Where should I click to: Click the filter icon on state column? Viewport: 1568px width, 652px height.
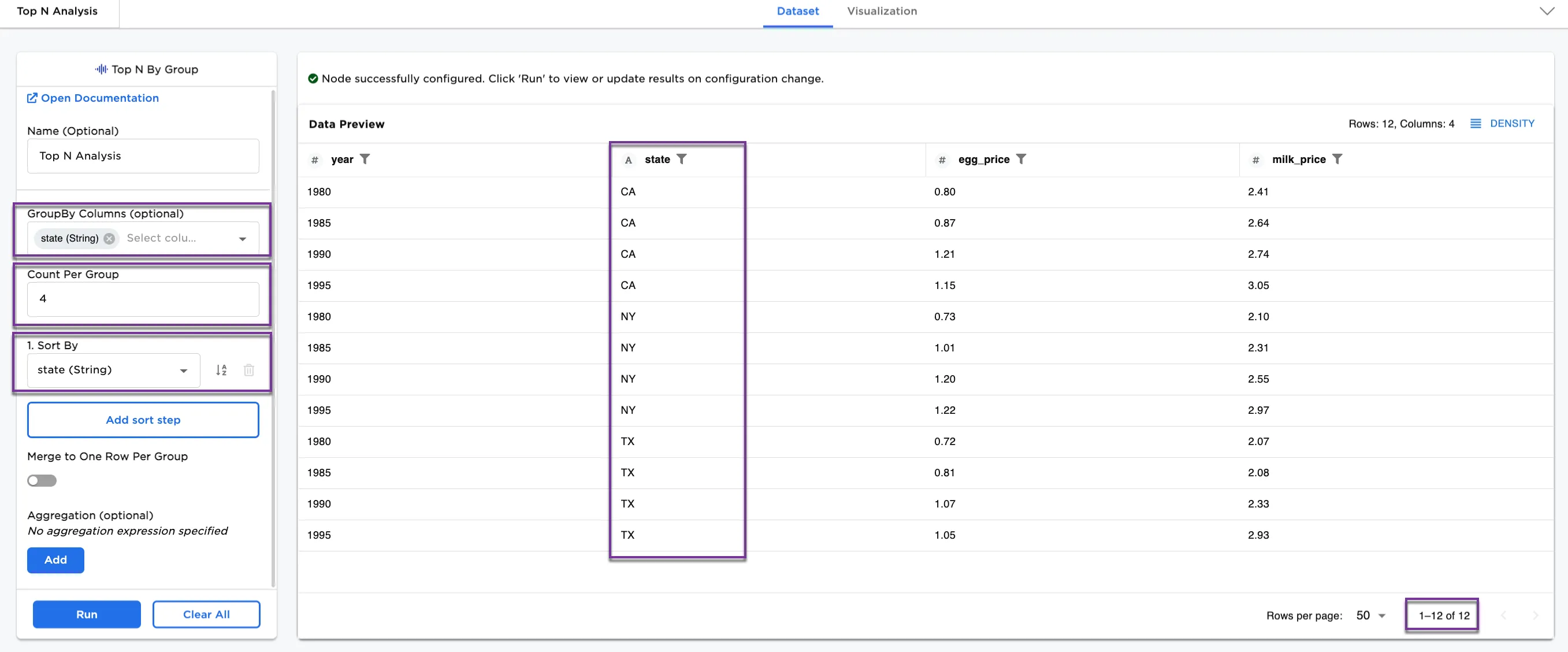click(x=681, y=159)
